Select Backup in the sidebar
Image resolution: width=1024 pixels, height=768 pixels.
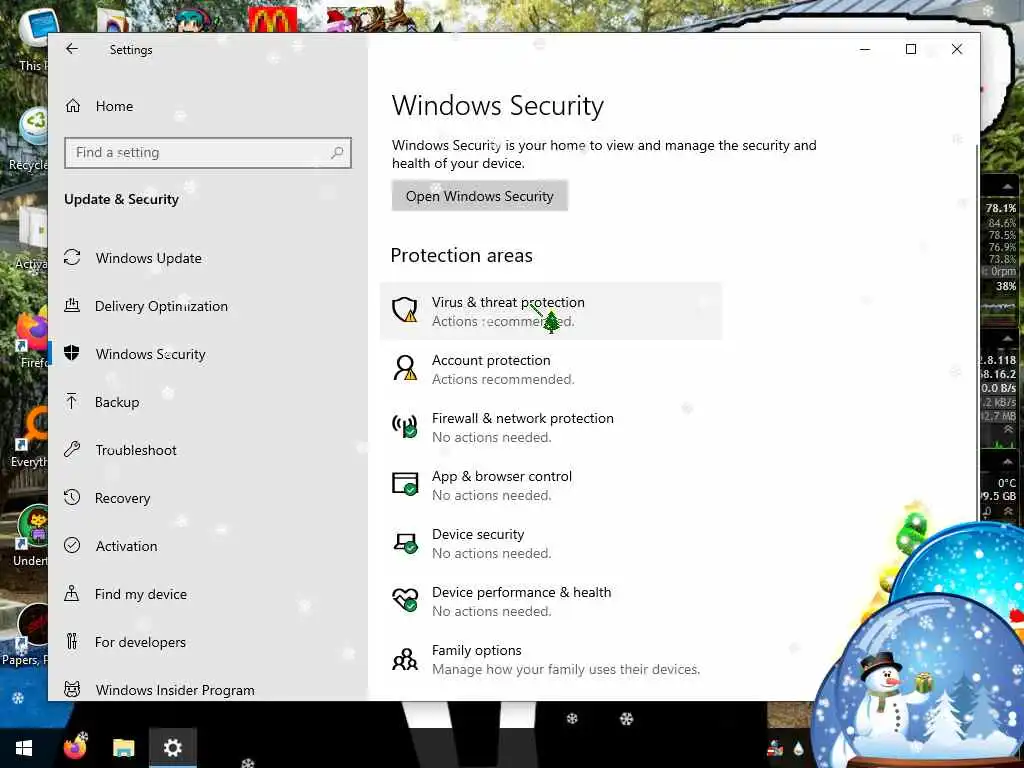click(x=117, y=402)
